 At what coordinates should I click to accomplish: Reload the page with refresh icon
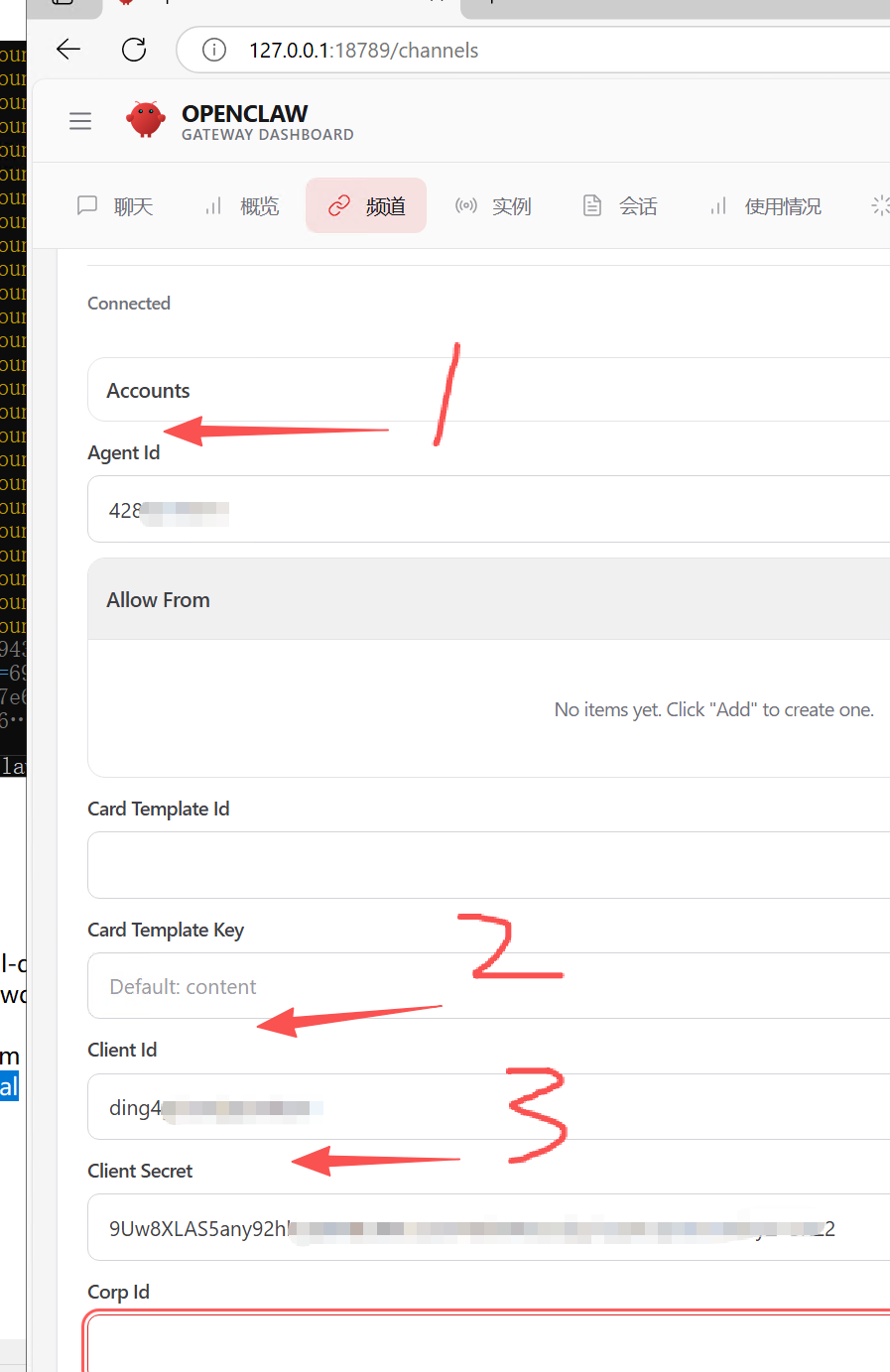click(134, 50)
